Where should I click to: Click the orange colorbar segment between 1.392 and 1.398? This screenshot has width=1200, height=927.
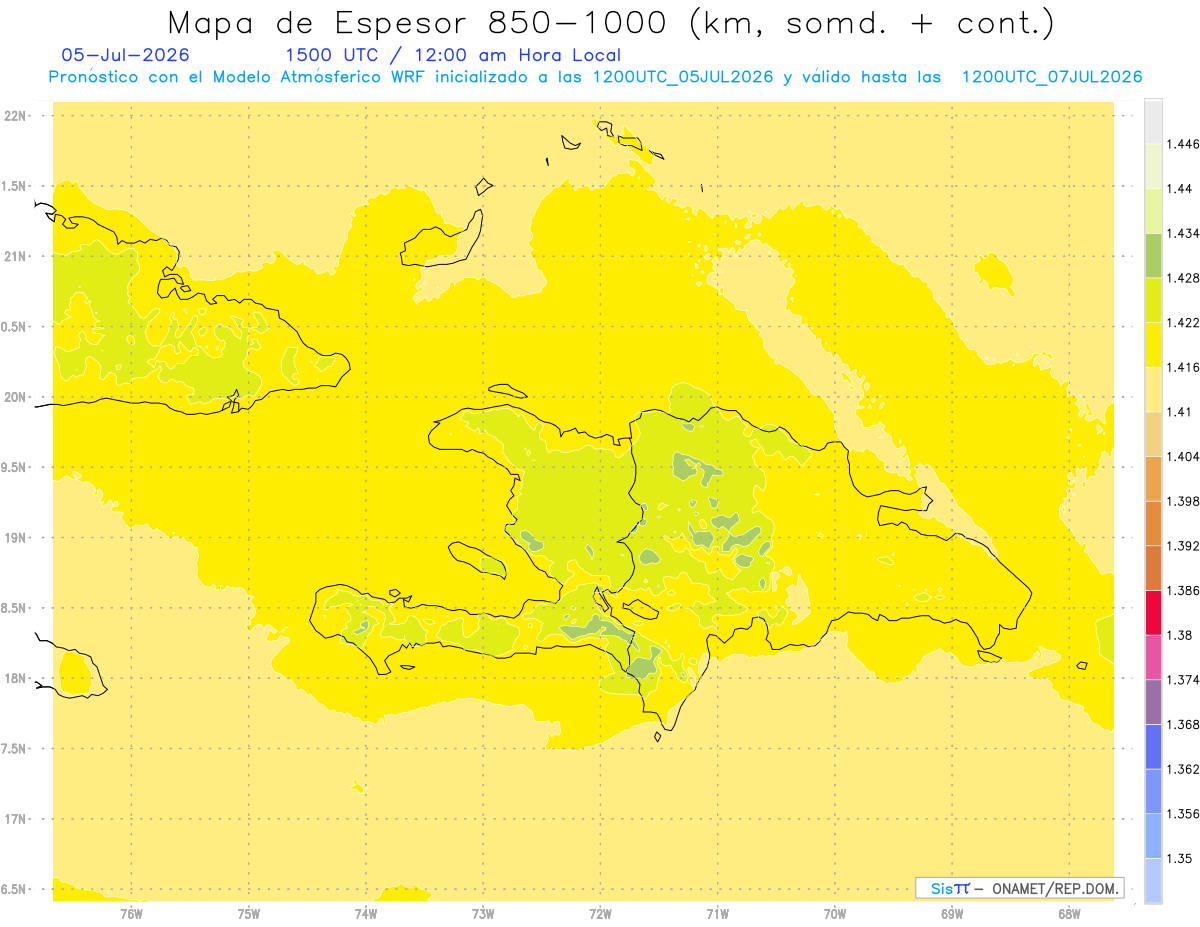pyautogui.click(x=1153, y=524)
